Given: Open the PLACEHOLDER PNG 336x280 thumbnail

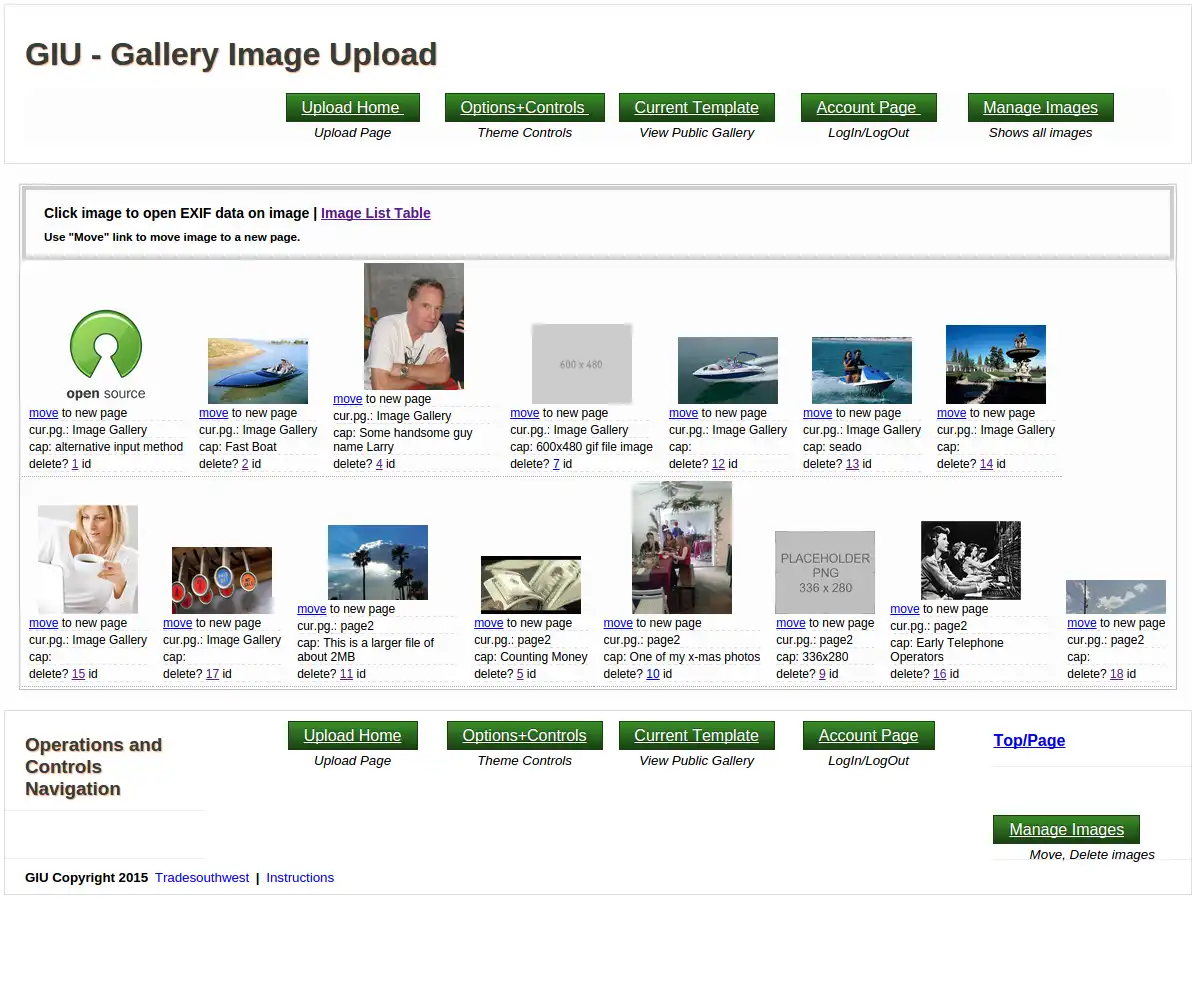Looking at the screenshot, I should point(825,573).
